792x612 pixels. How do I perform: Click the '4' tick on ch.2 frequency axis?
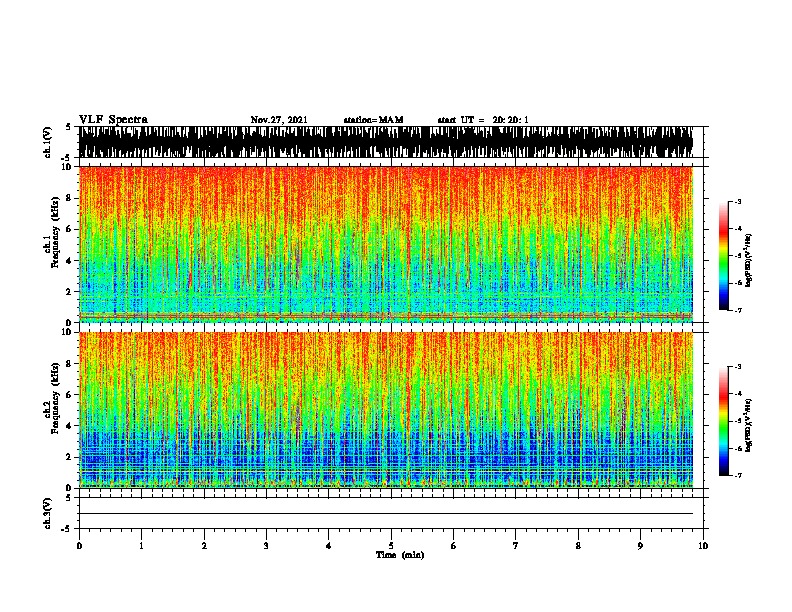70,426
